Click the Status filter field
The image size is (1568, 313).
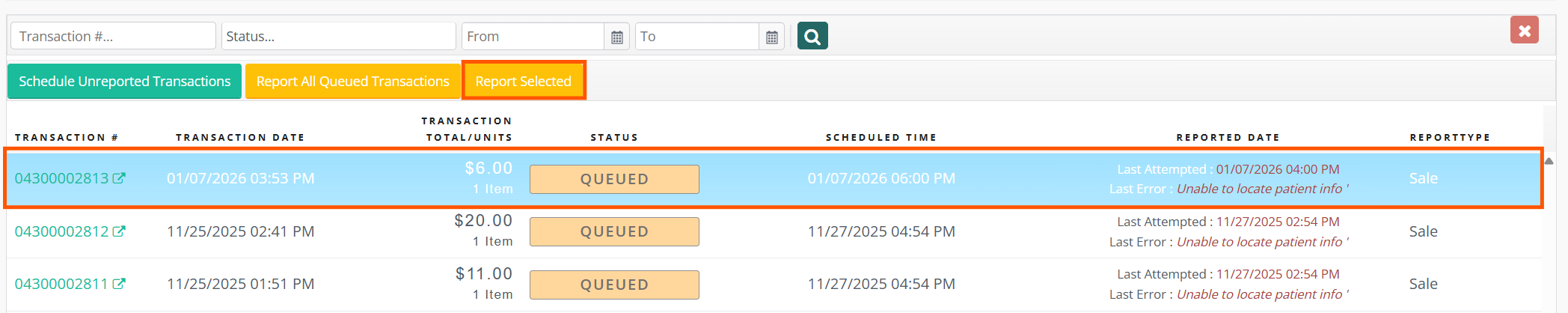[338, 36]
